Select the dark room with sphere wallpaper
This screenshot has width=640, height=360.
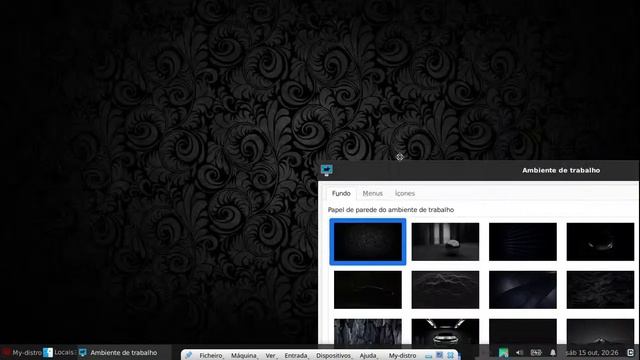click(445, 242)
